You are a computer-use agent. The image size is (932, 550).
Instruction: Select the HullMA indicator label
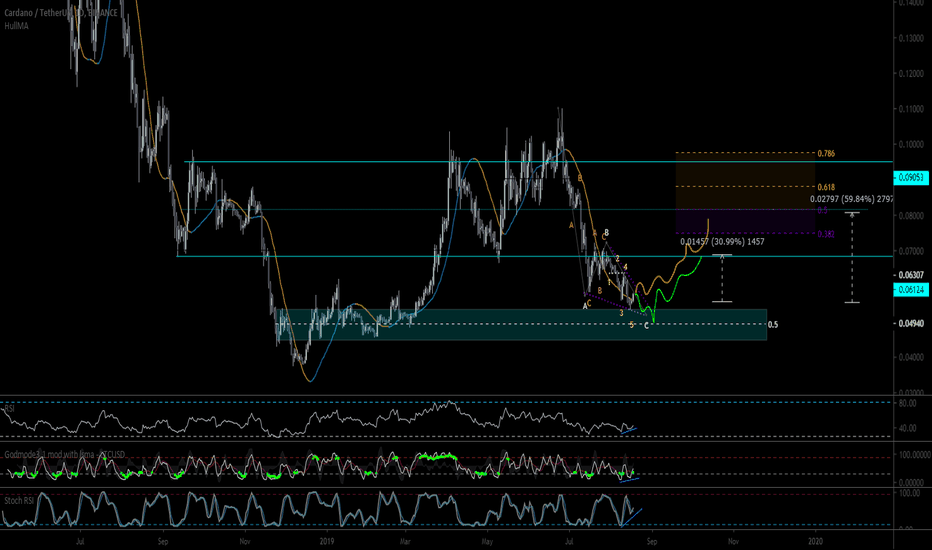click(x=16, y=26)
